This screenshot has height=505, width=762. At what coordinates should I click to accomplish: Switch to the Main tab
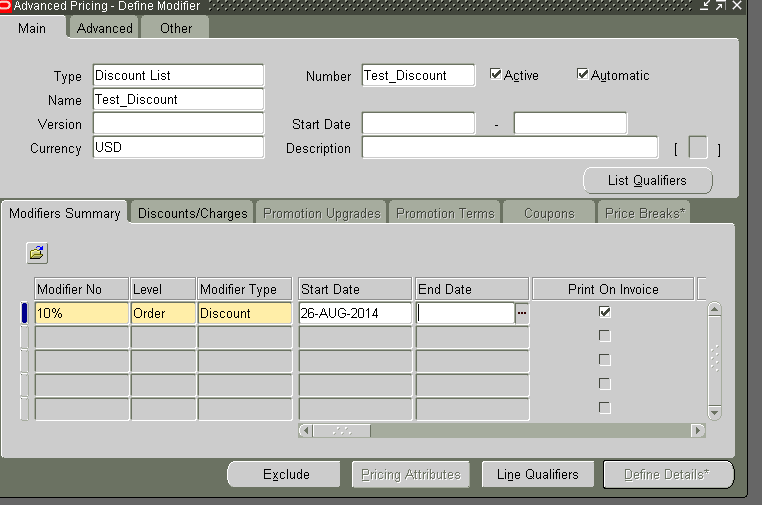click(x=32, y=28)
